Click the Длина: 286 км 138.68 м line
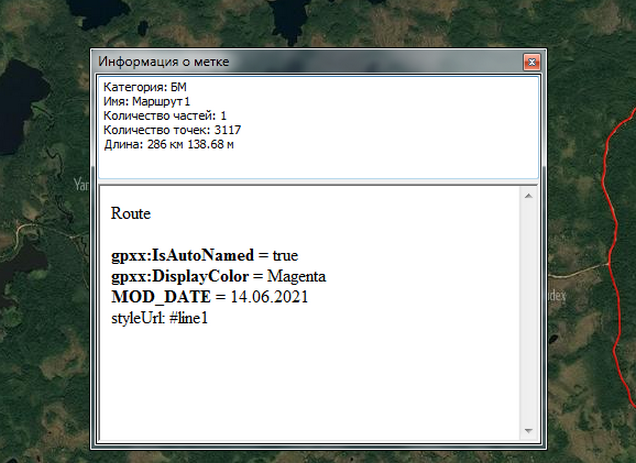 (x=169, y=144)
